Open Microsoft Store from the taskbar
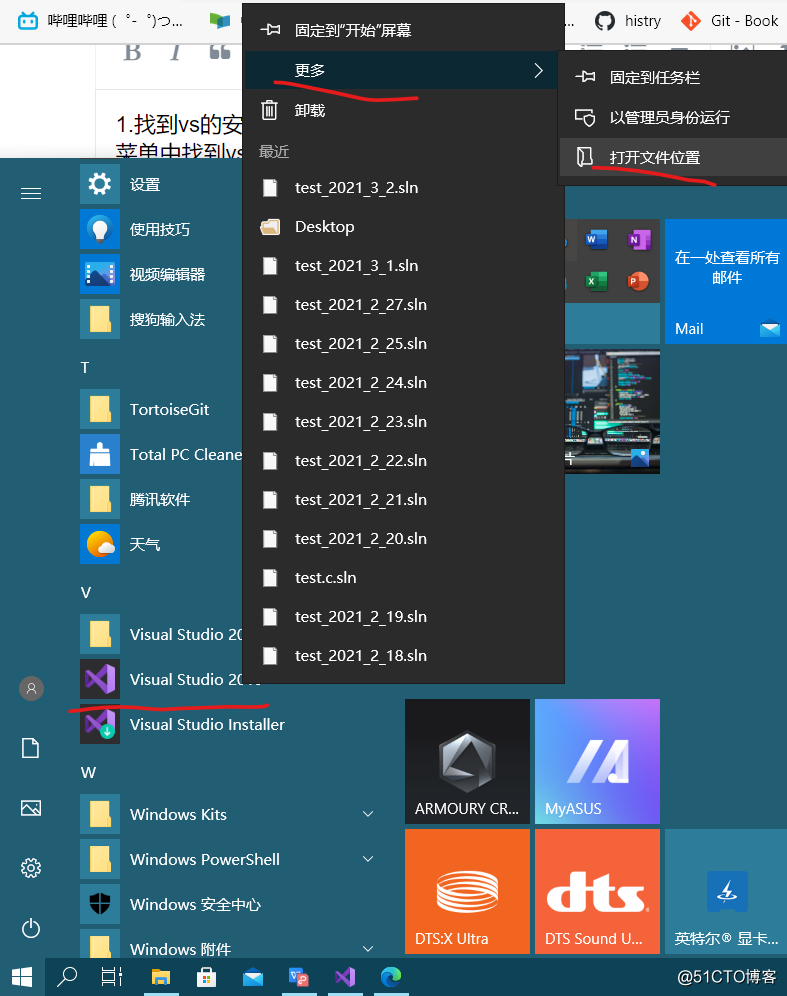This screenshot has width=787, height=996. pyautogui.click(x=206, y=977)
